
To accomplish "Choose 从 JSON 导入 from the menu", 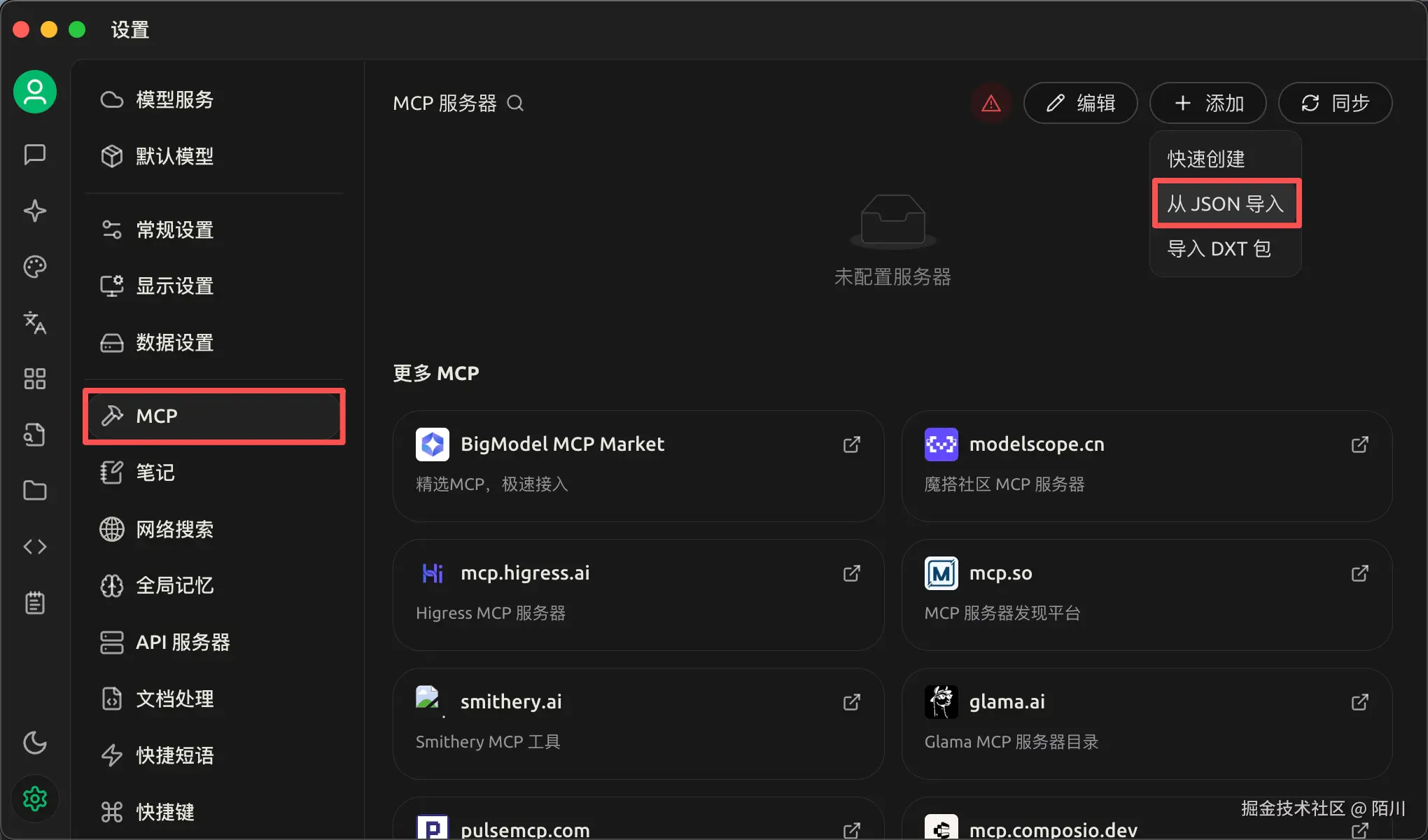I will click(x=1226, y=203).
